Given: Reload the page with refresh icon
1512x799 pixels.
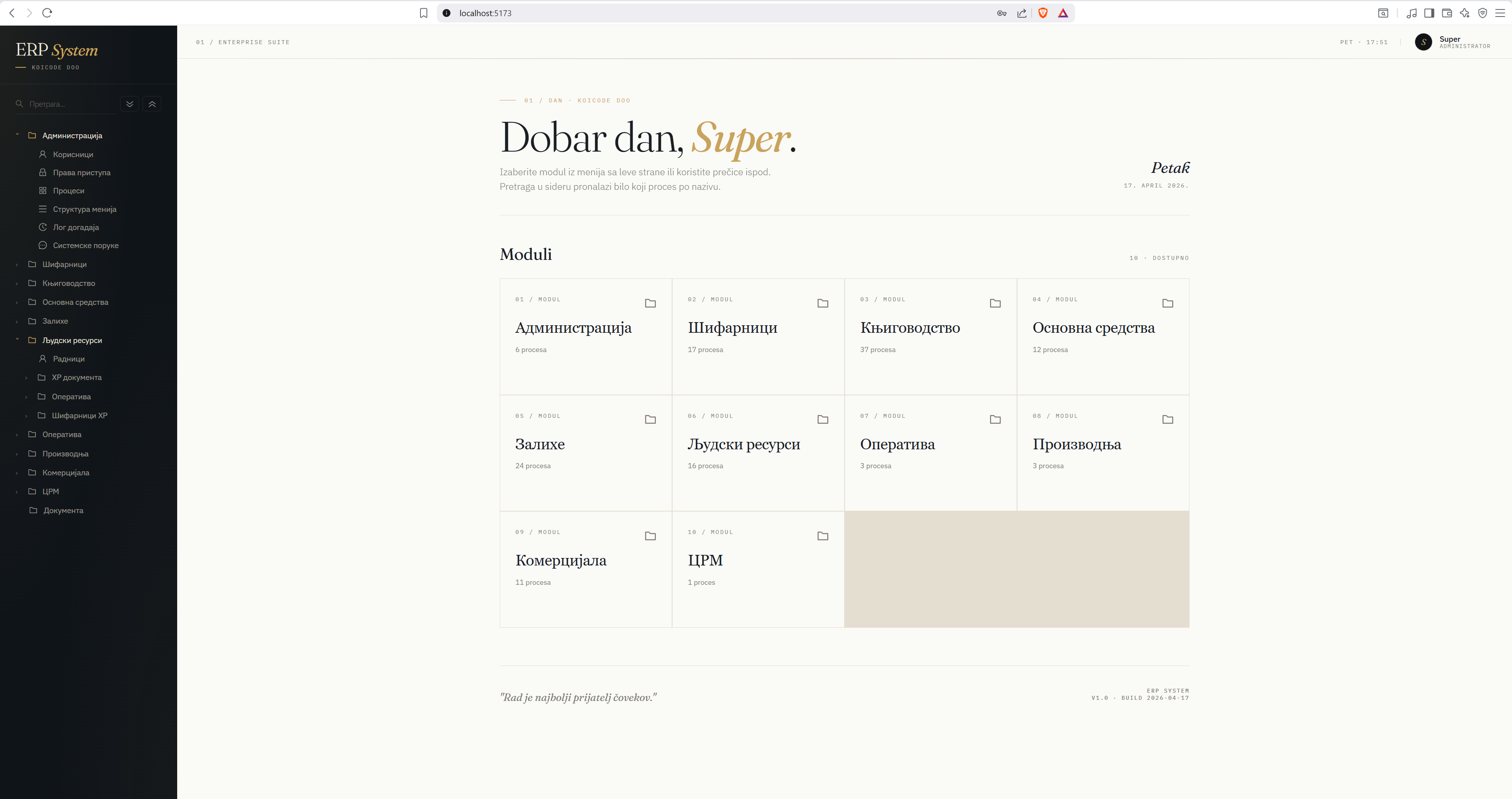Looking at the screenshot, I should [x=48, y=13].
